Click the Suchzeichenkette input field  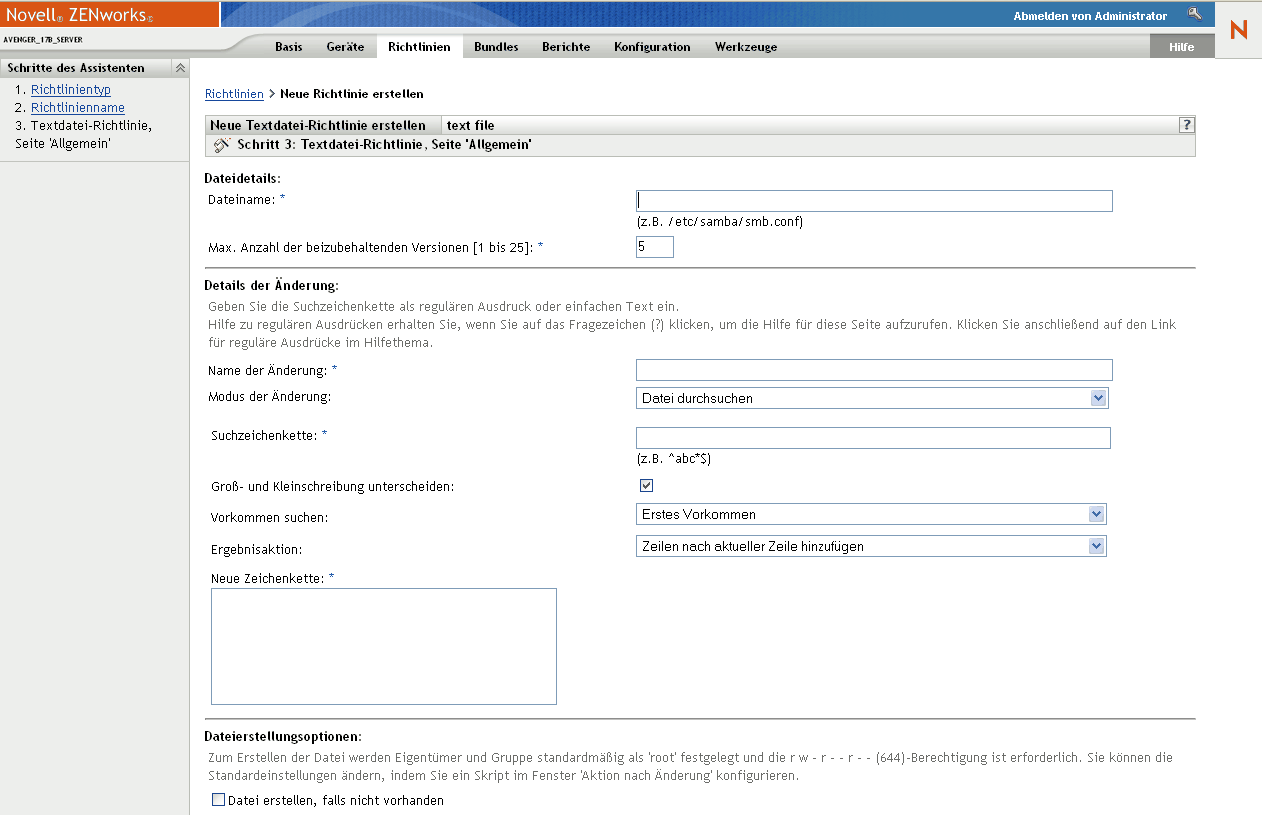point(873,438)
